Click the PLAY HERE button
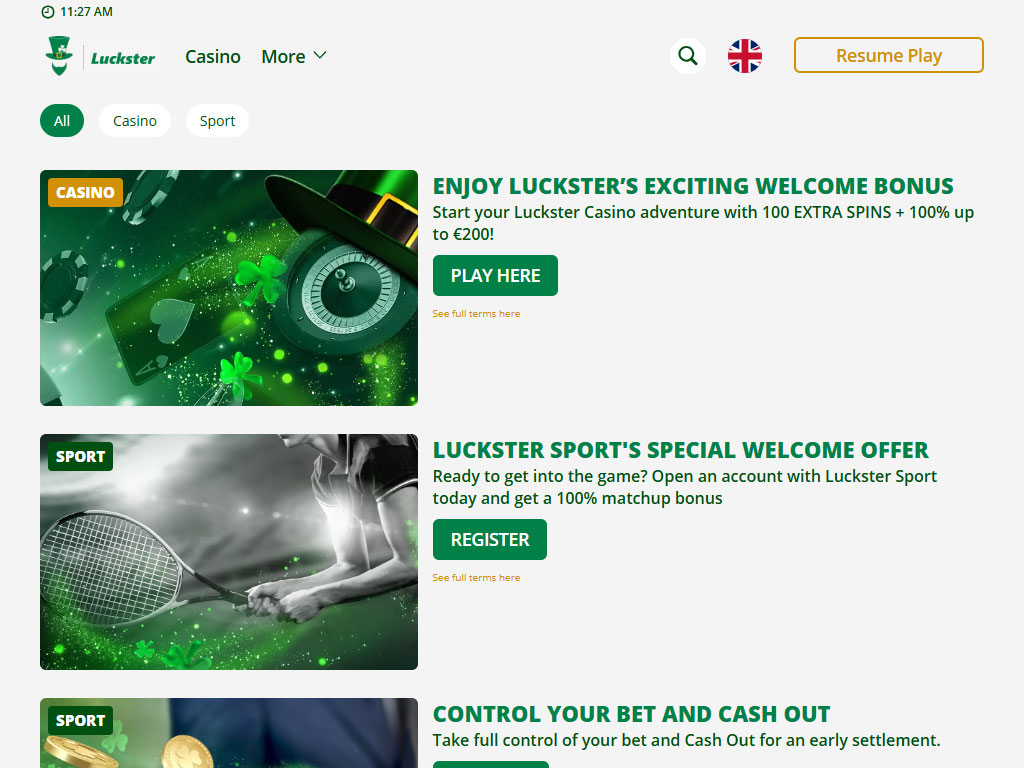The image size is (1024, 768). (495, 276)
